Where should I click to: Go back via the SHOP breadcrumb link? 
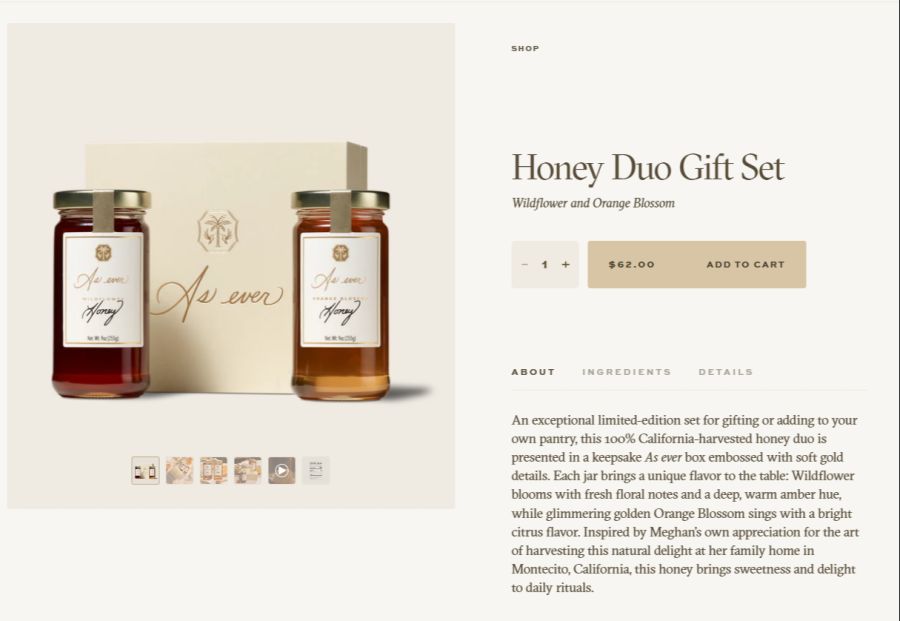[525, 49]
